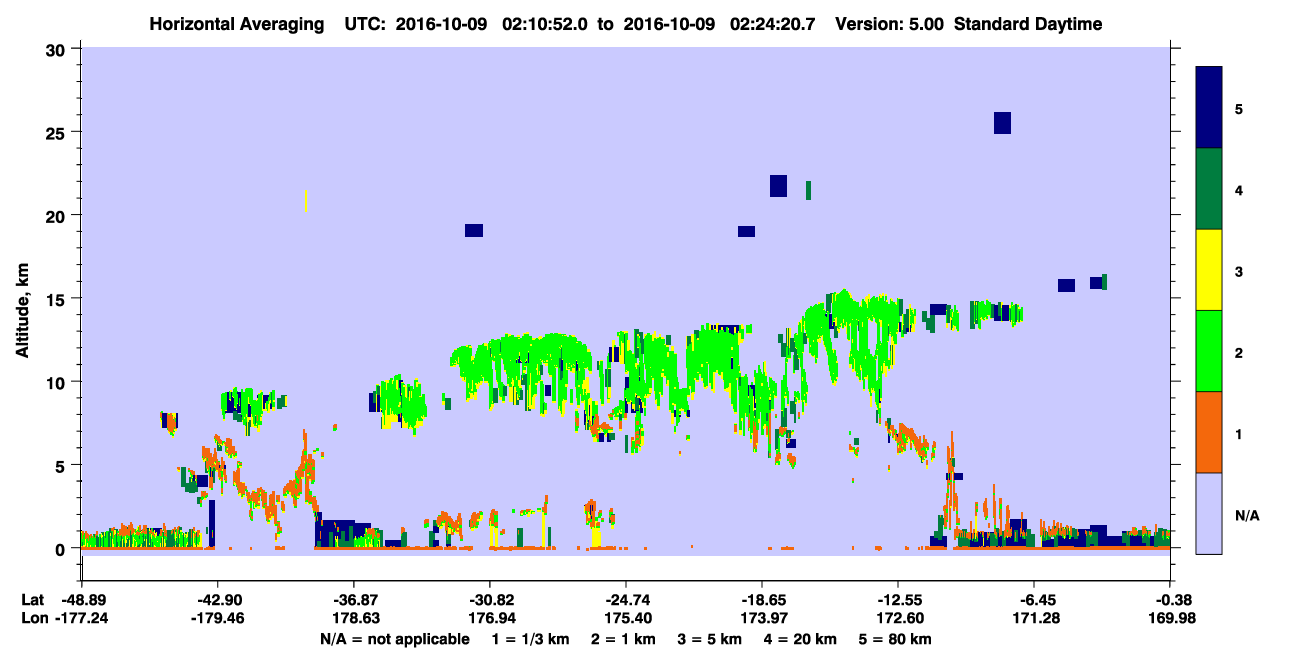Click the 'Standard Daytime' text
The image size is (1300, 667).
point(1028,24)
